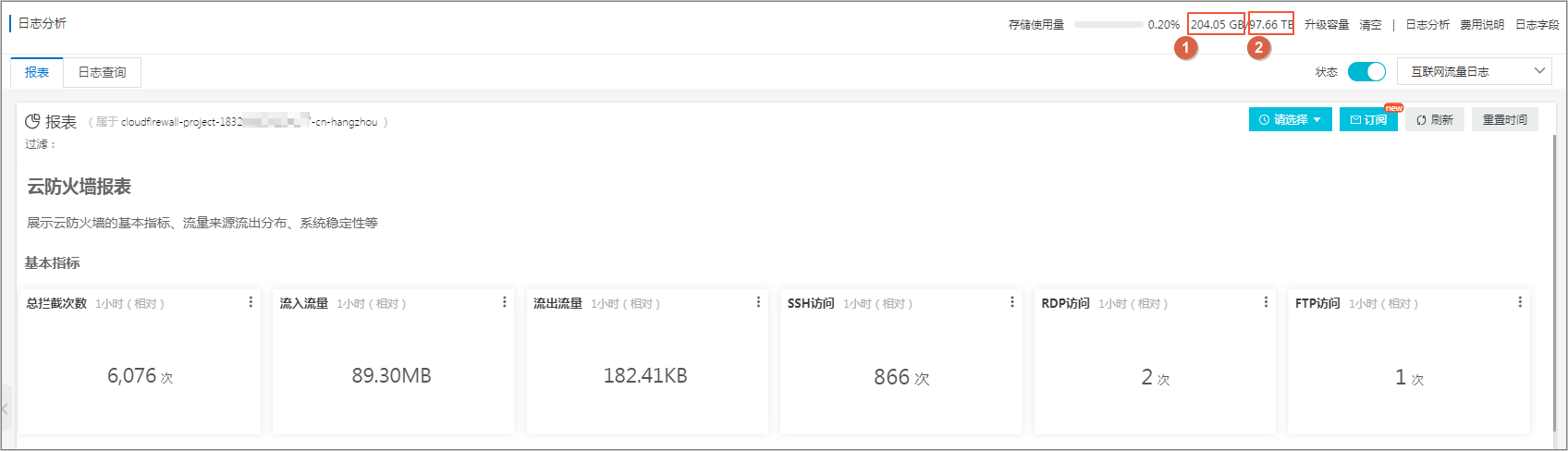Open more options for SSH访问 card

[1012, 302]
